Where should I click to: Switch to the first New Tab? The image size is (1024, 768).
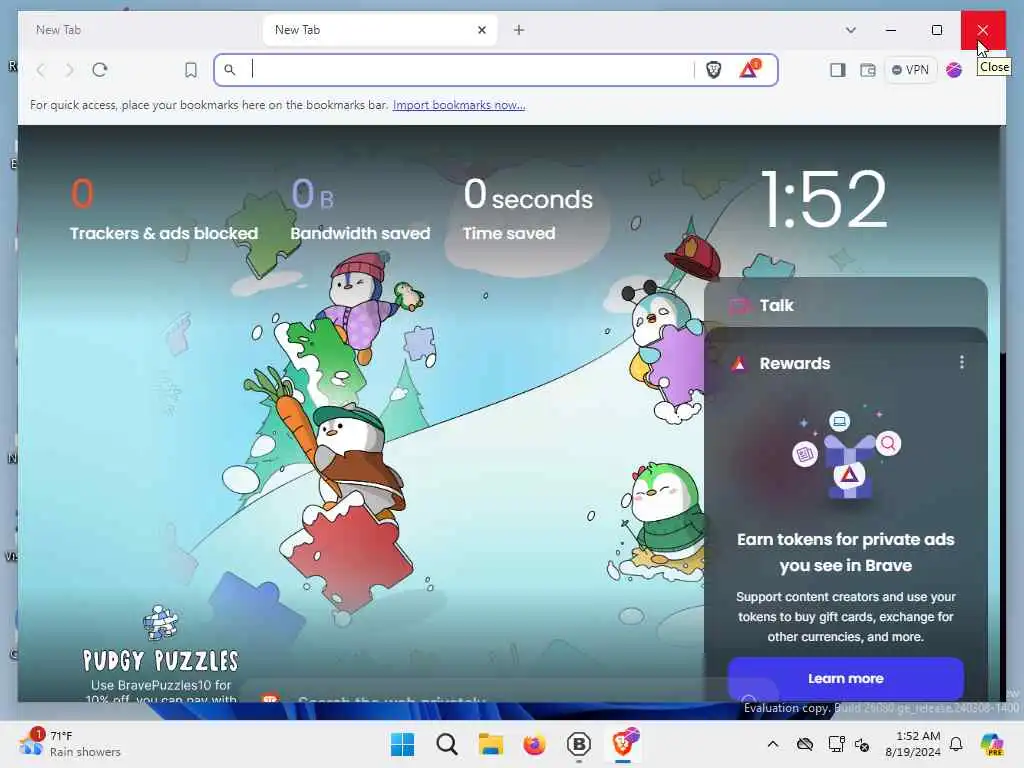[140, 30]
